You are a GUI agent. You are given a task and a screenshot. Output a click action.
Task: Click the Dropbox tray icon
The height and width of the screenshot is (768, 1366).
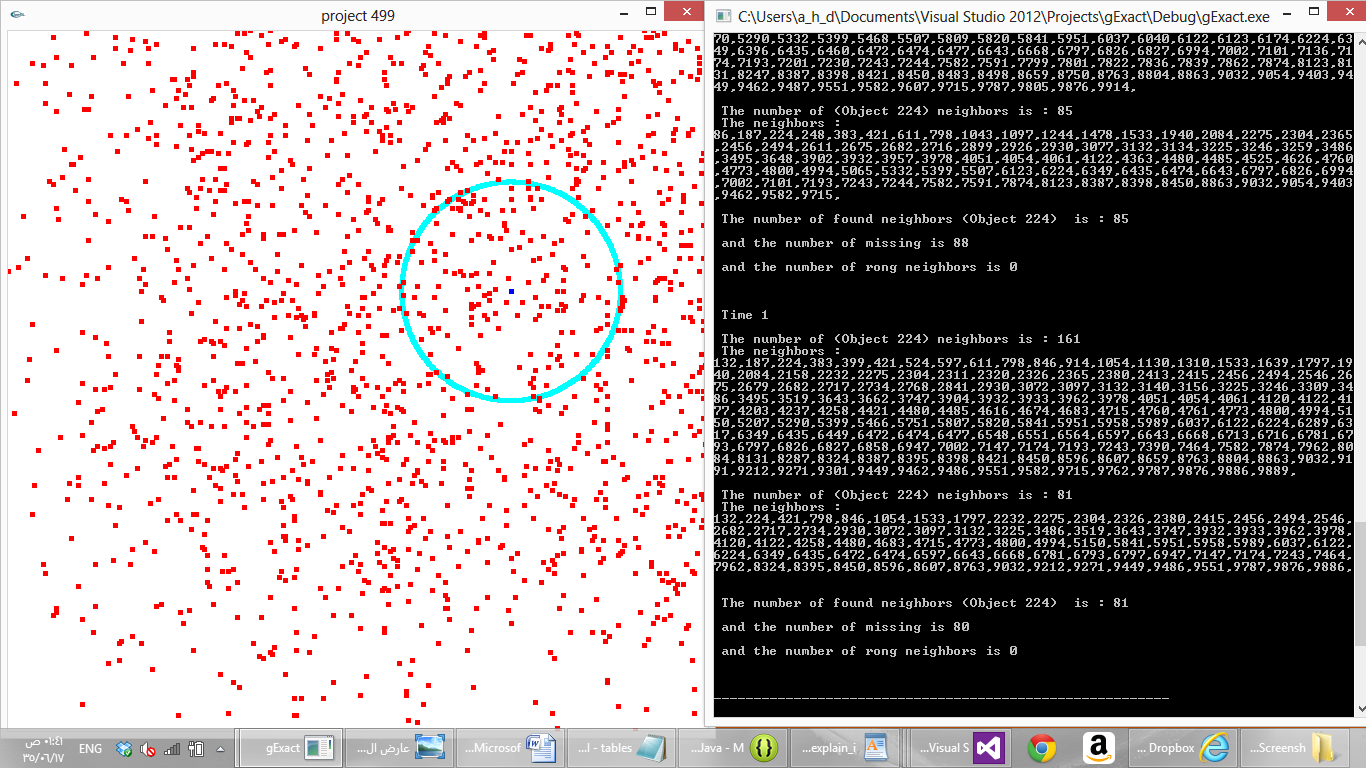click(x=124, y=748)
